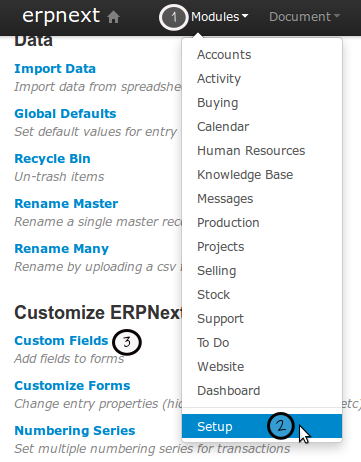Viewport: 361px width, 462px height.
Task: Click the Custom Fields link
Action: click(x=61, y=341)
